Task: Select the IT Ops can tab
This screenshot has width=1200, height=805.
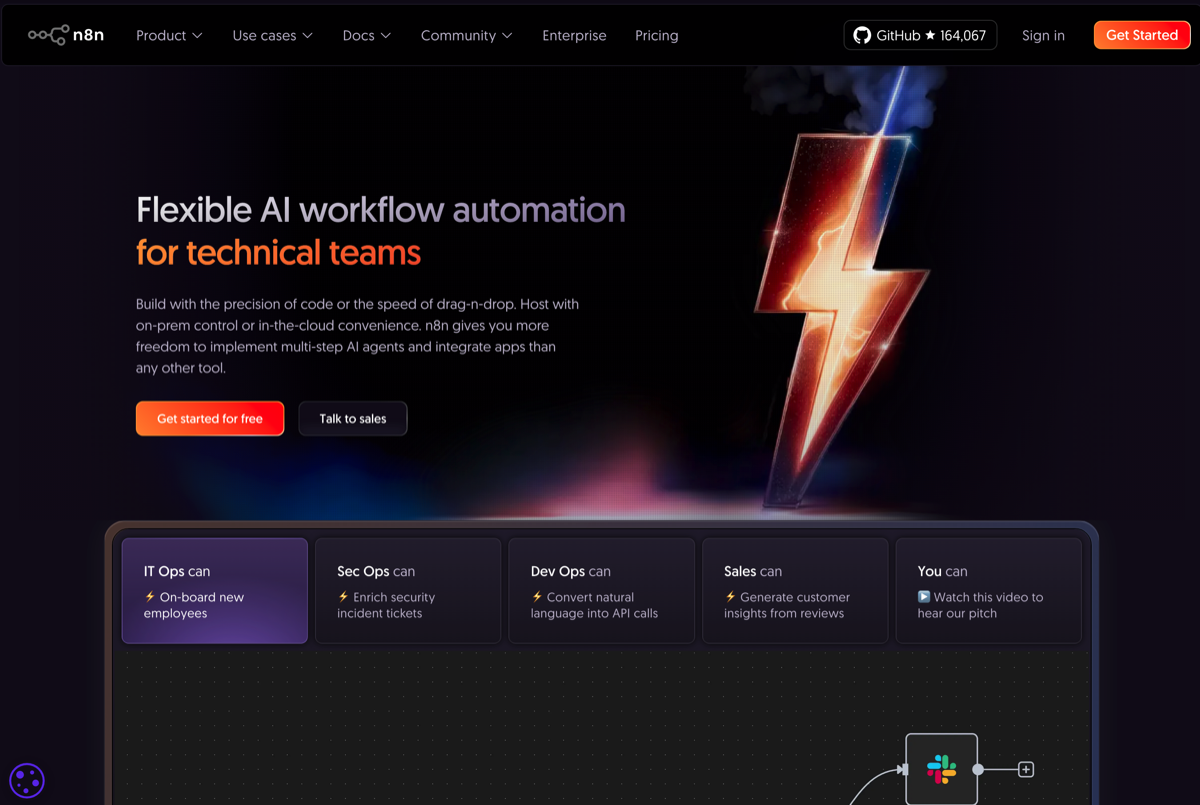Action: (214, 590)
